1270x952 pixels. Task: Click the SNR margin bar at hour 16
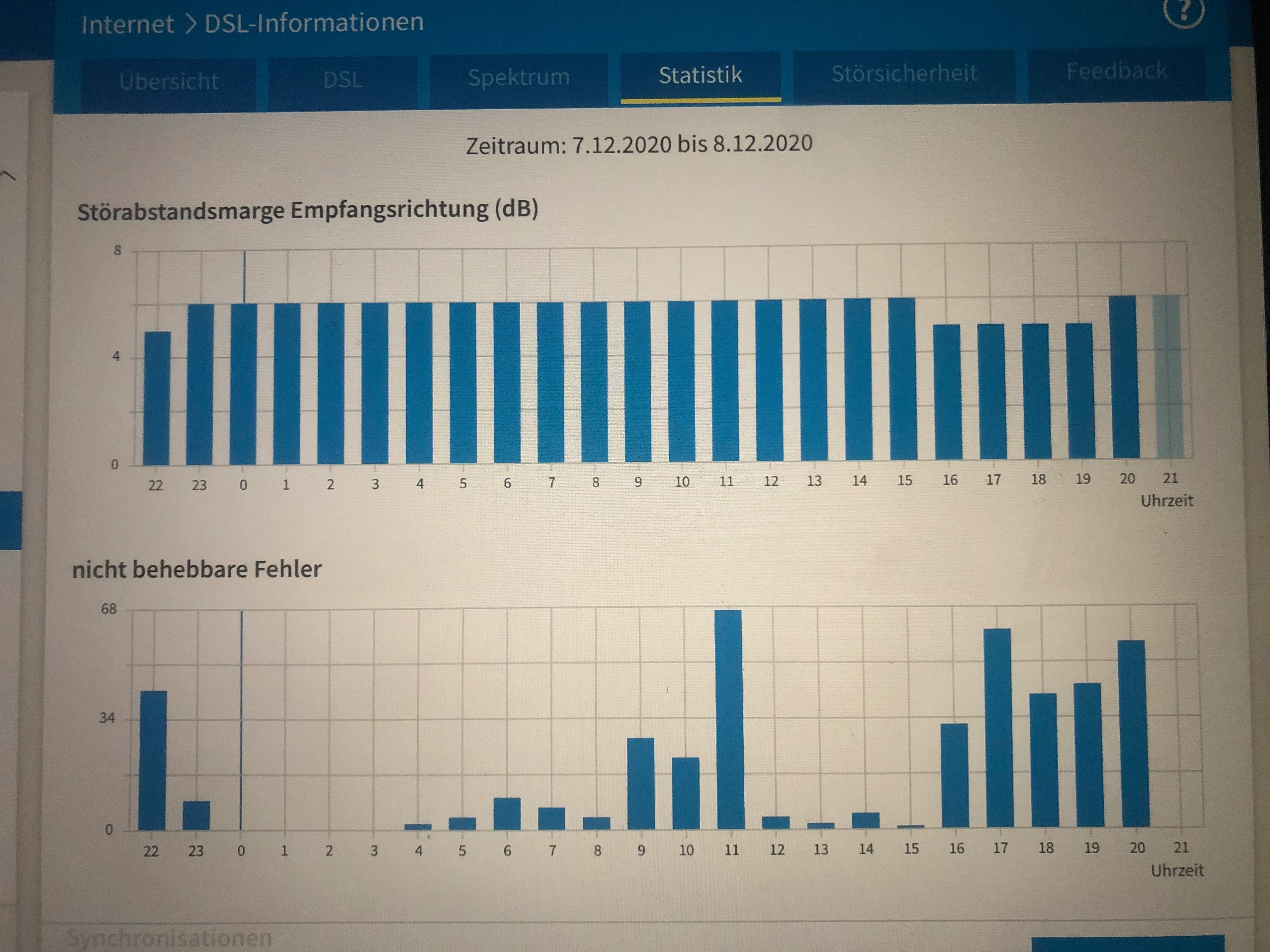click(947, 391)
